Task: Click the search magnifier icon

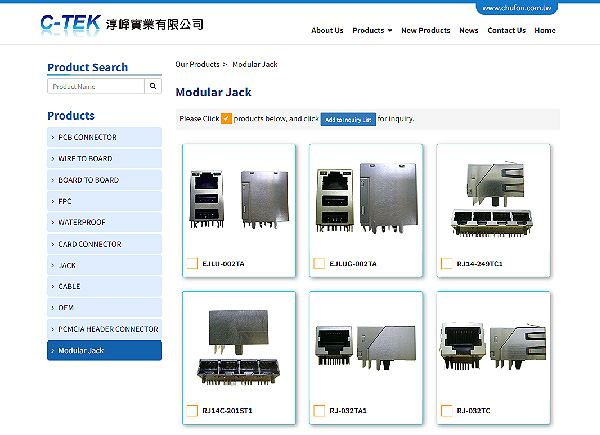Action: tap(153, 87)
